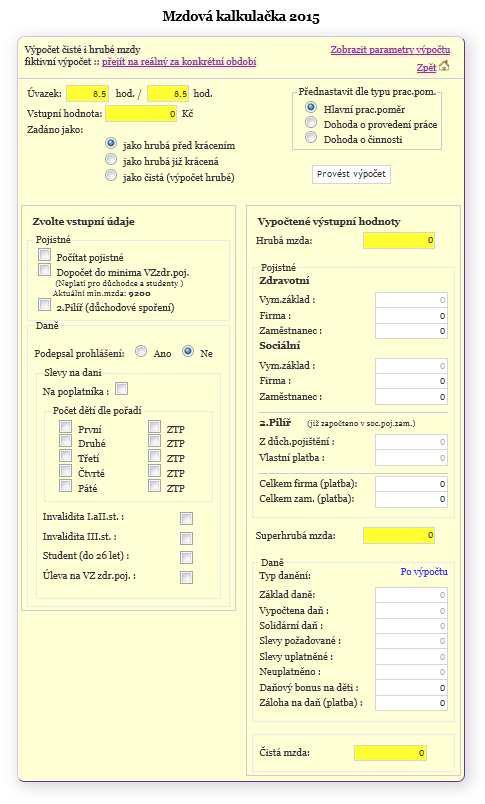The image size is (485, 804).
Task: Enable Invalidita I.aII.st. checkbox
Action: 187,518
